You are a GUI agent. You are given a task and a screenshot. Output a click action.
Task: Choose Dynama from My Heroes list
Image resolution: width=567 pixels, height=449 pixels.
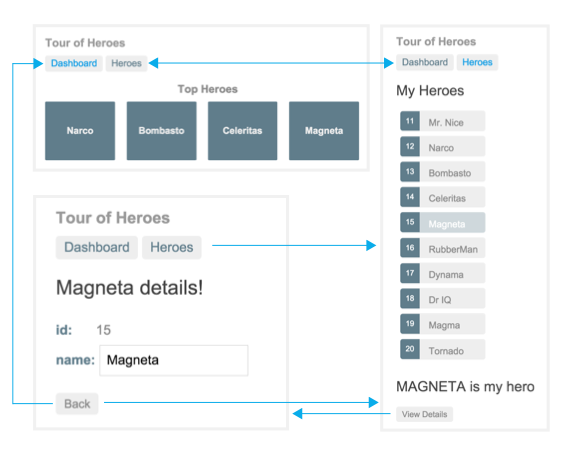(442, 273)
